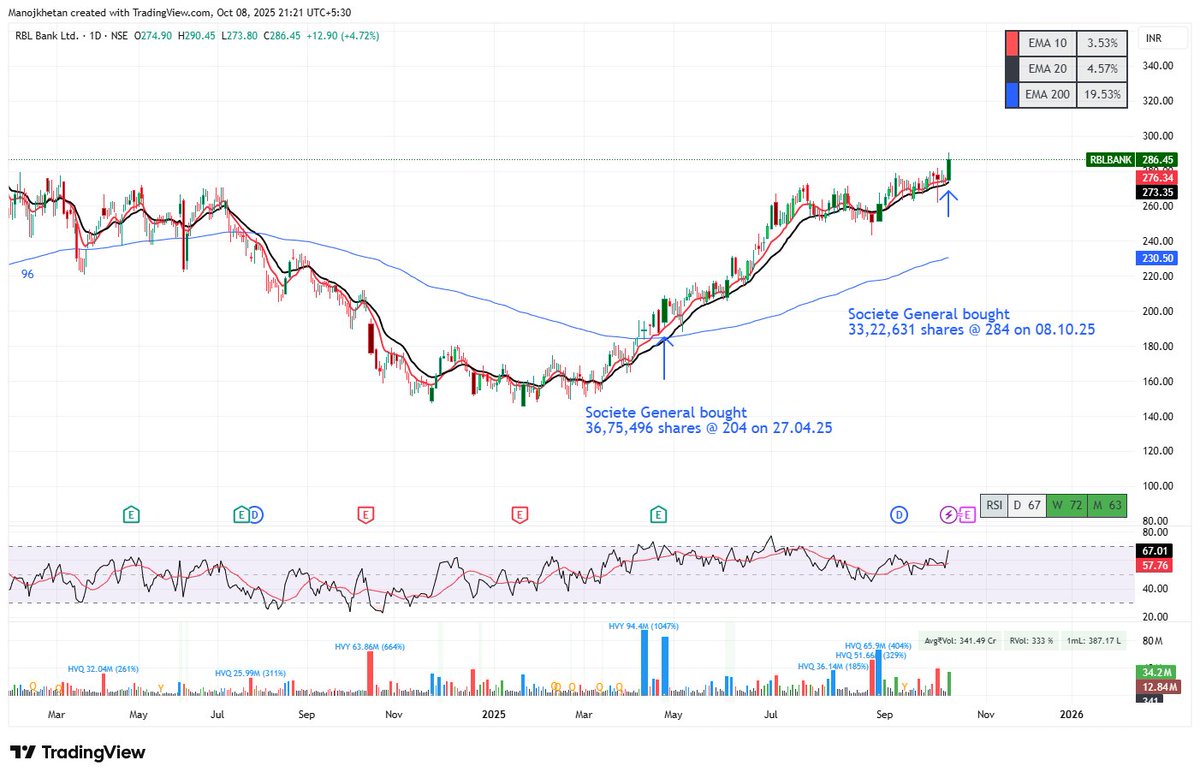Image resolution: width=1200 pixels, height=778 pixels.
Task: Click the 340.00 level on the price axis
Action: [x=1160, y=66]
